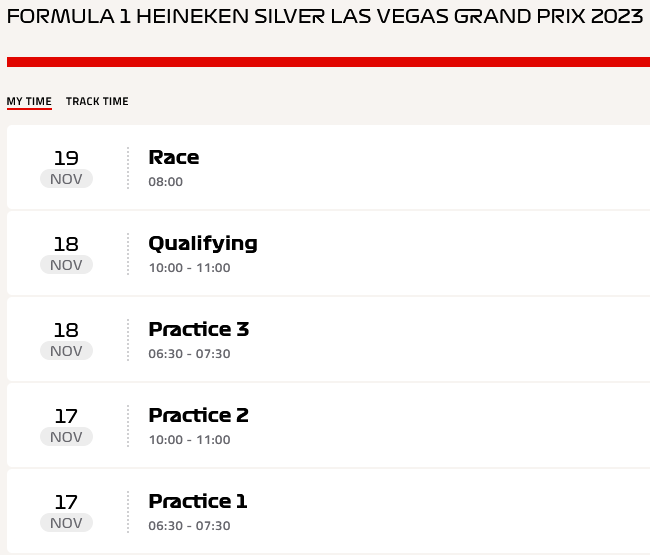Screen dimensions: 650x555
Task: Click the Race time 08:00
Action: 165,182
